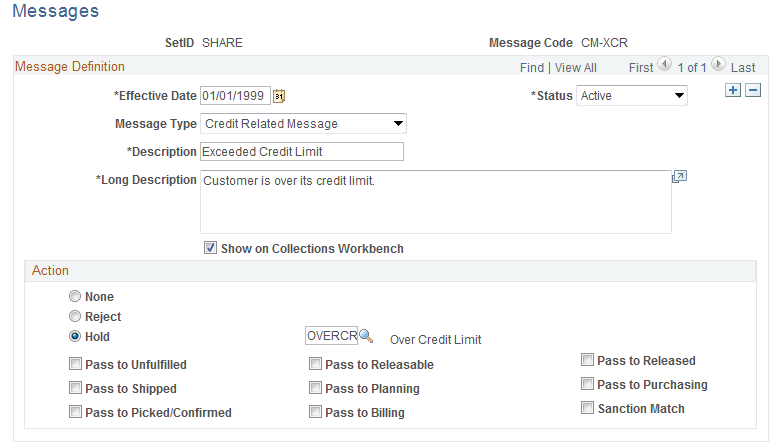The width and height of the screenshot is (776, 448).
Task: Enable Pass to Planning
Action: [x=315, y=388]
